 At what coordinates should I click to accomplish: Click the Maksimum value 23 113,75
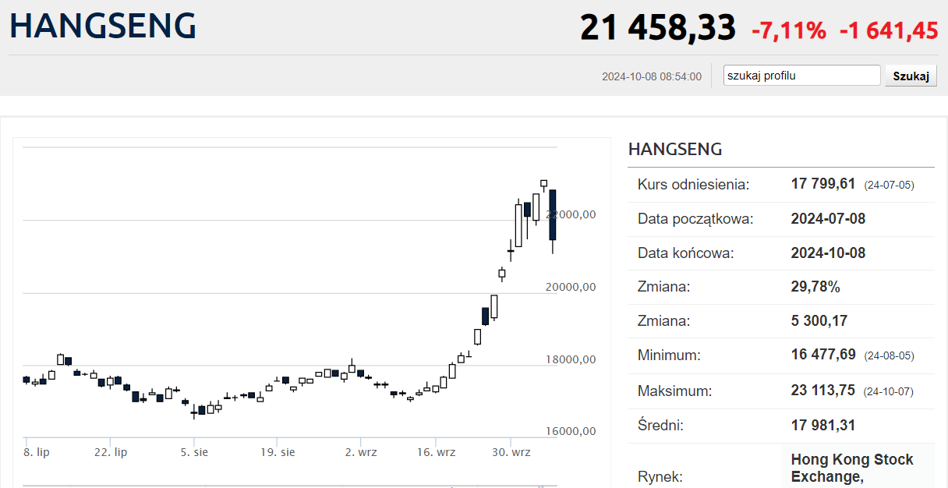(823, 390)
